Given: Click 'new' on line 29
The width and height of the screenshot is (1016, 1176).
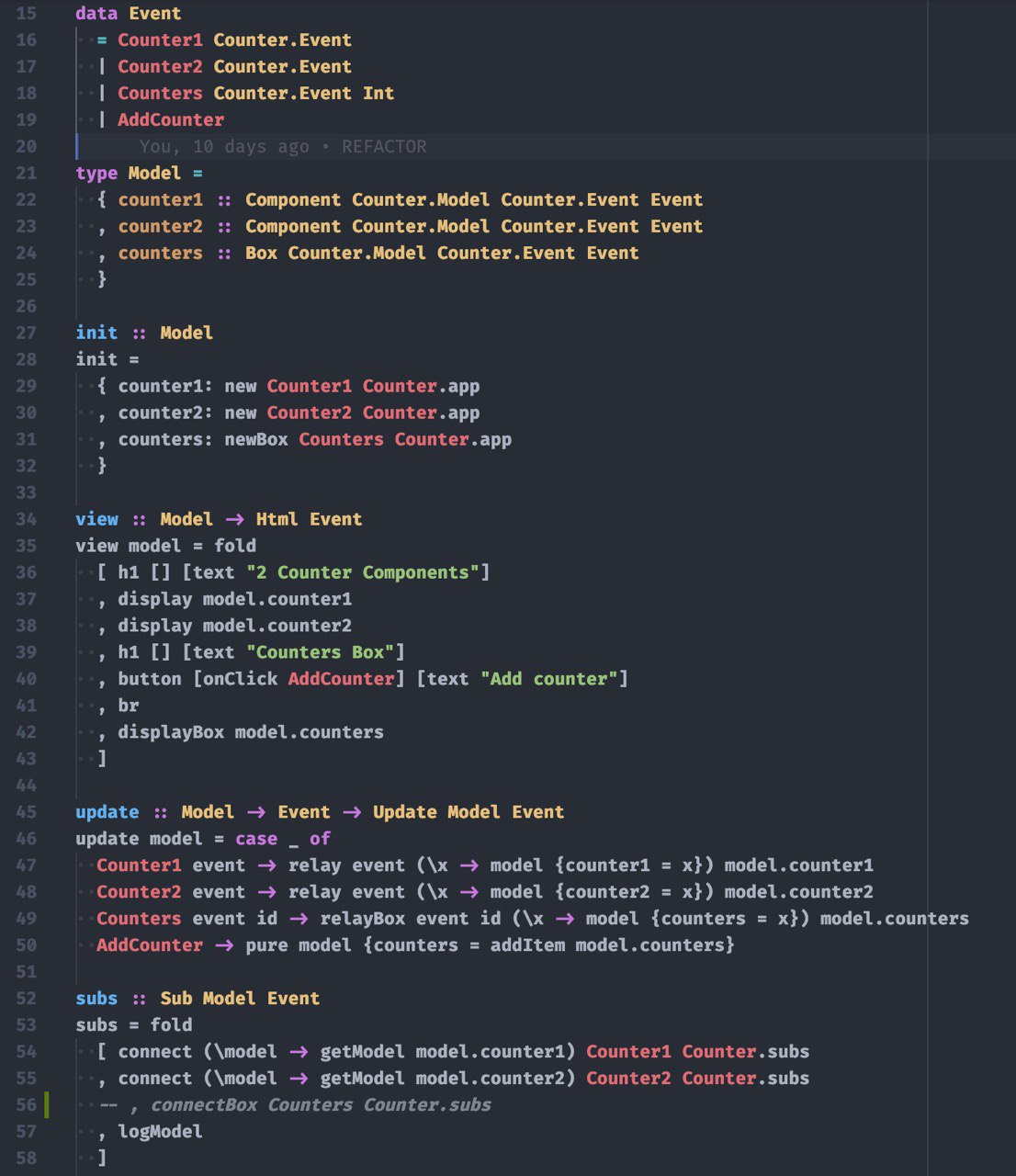Looking at the screenshot, I should tap(241, 387).
